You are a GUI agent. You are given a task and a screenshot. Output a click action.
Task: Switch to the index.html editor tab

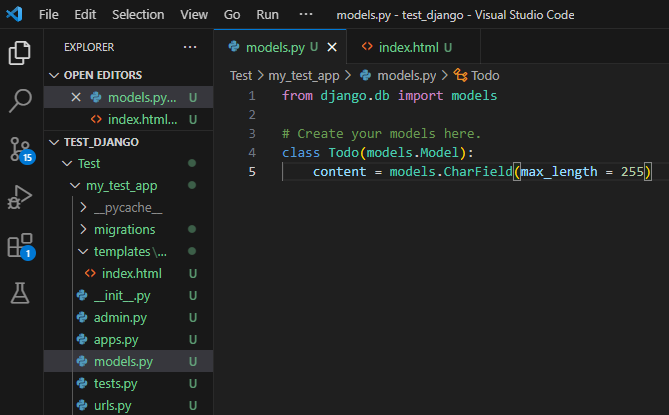[x=413, y=47]
